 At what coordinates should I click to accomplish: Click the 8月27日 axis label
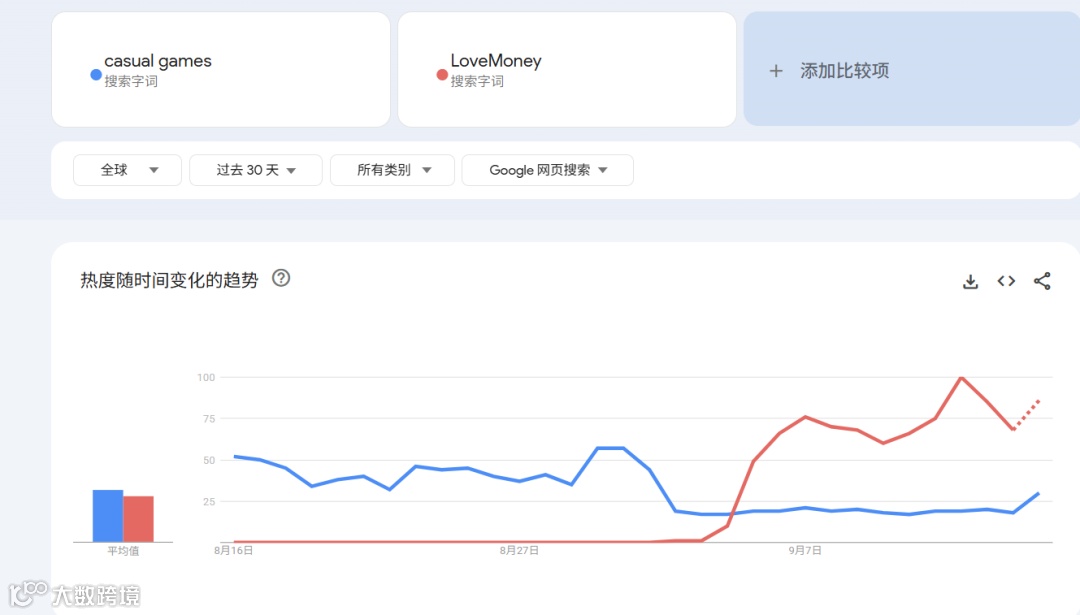pos(519,550)
